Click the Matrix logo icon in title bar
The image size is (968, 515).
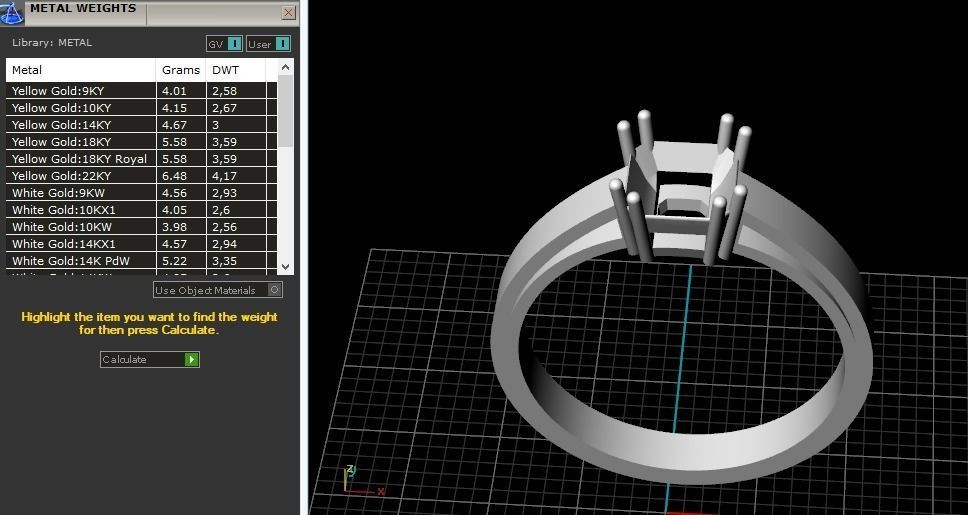[x=11, y=12]
